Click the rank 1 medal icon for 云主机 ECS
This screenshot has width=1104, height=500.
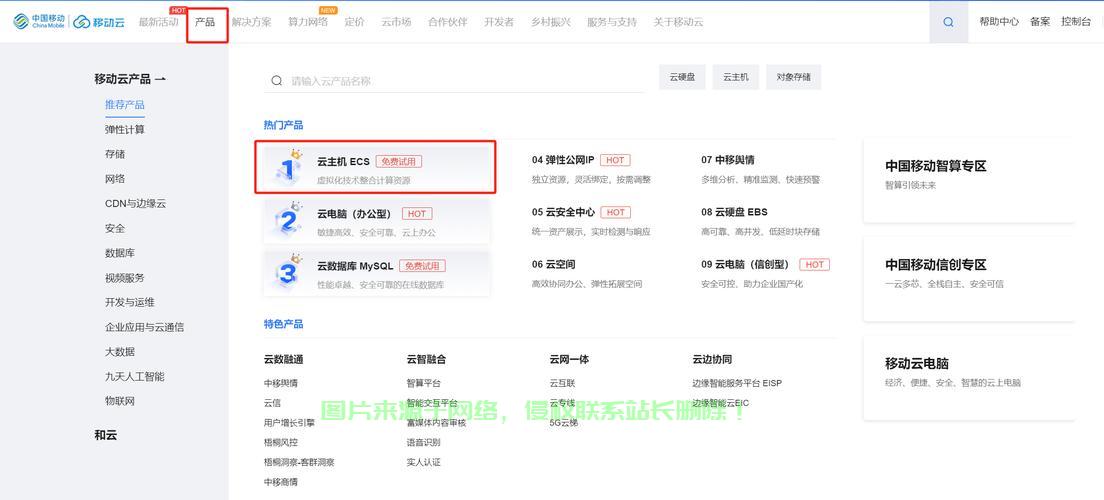point(287,168)
